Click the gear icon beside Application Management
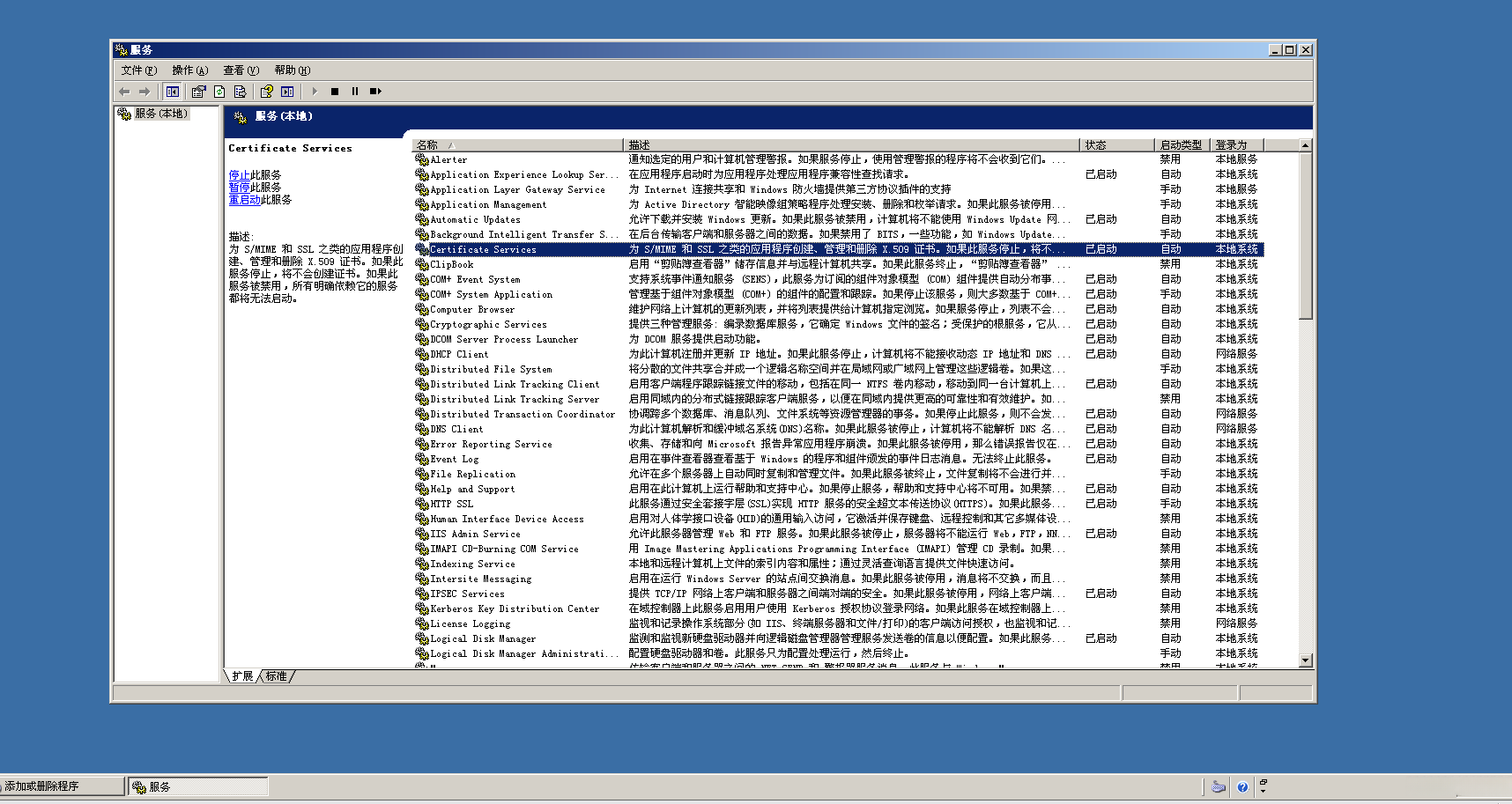This screenshot has height=804, width=1512. coord(422,204)
